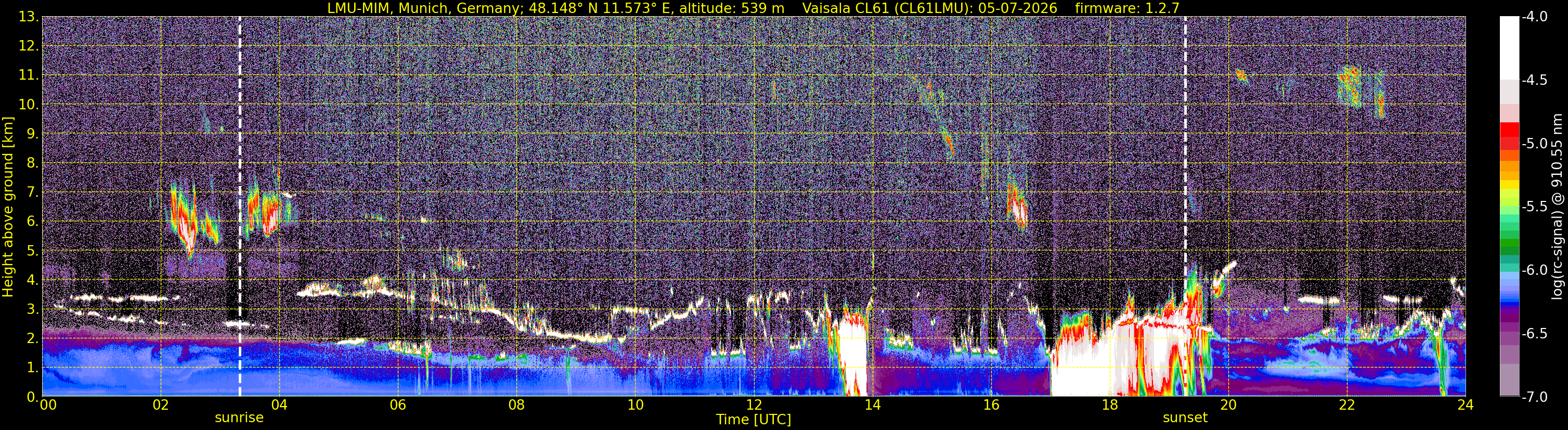1568x430 pixels.
Task: Click the sunset dashed vertical line
Action: tap(1185, 207)
